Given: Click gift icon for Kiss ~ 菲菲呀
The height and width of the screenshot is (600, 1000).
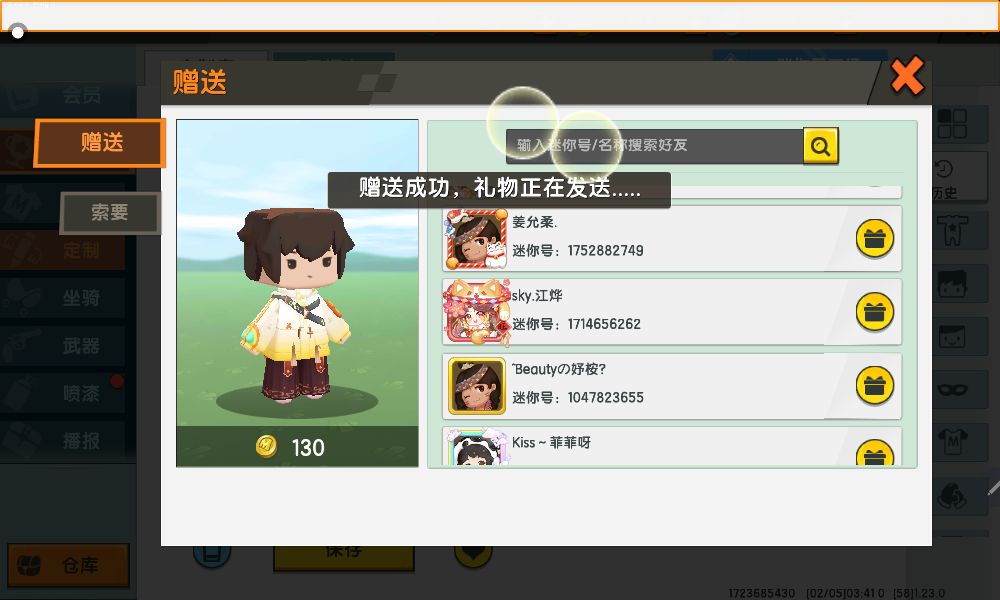Looking at the screenshot, I should pos(874,453).
